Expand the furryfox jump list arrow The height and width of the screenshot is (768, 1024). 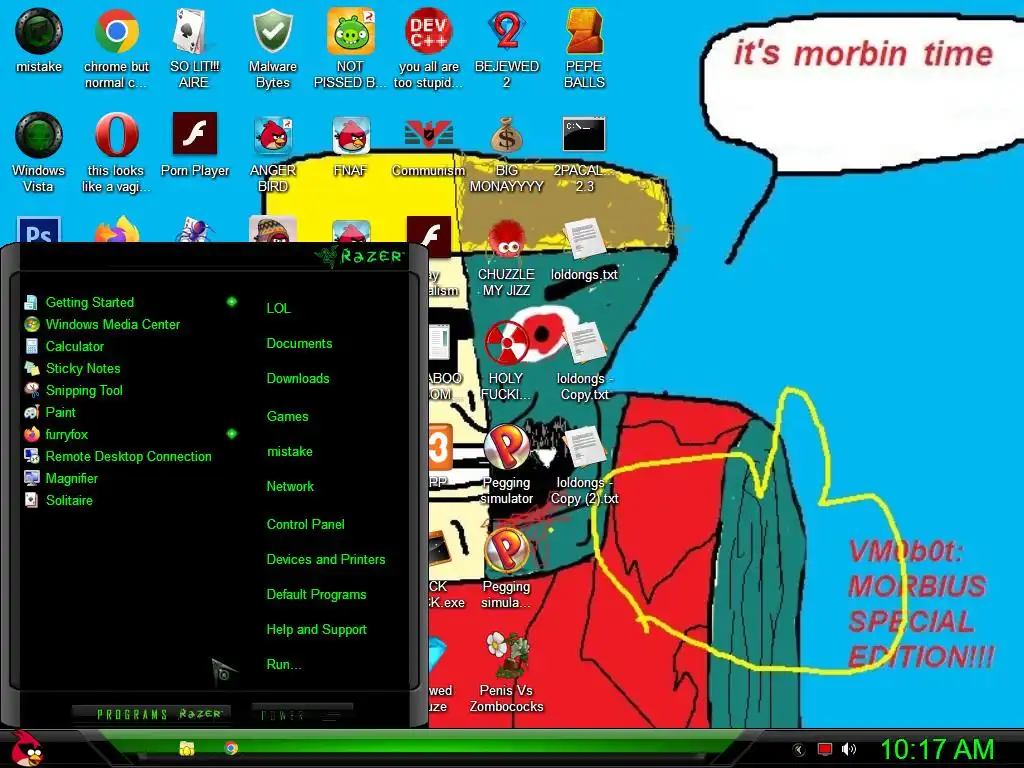click(x=231, y=434)
